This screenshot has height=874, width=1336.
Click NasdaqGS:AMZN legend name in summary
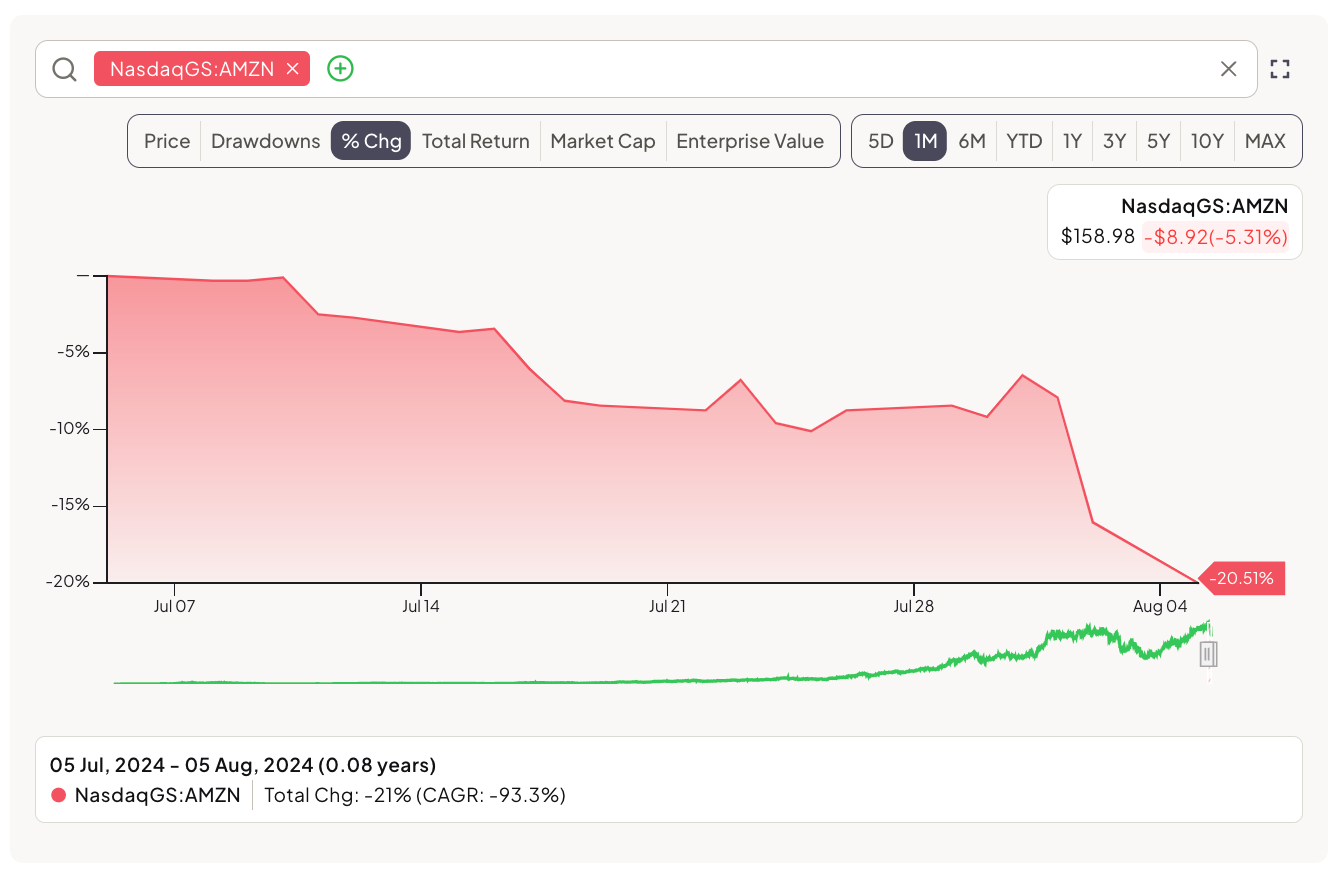(x=158, y=796)
